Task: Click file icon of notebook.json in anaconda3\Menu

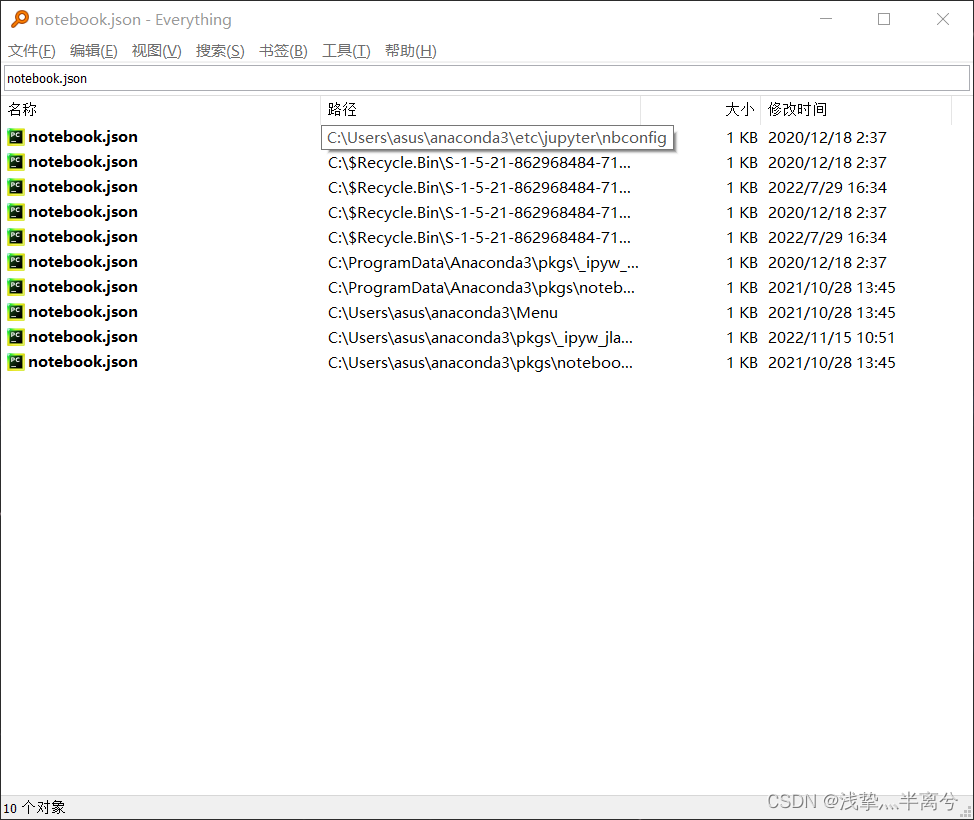Action: click(16, 312)
